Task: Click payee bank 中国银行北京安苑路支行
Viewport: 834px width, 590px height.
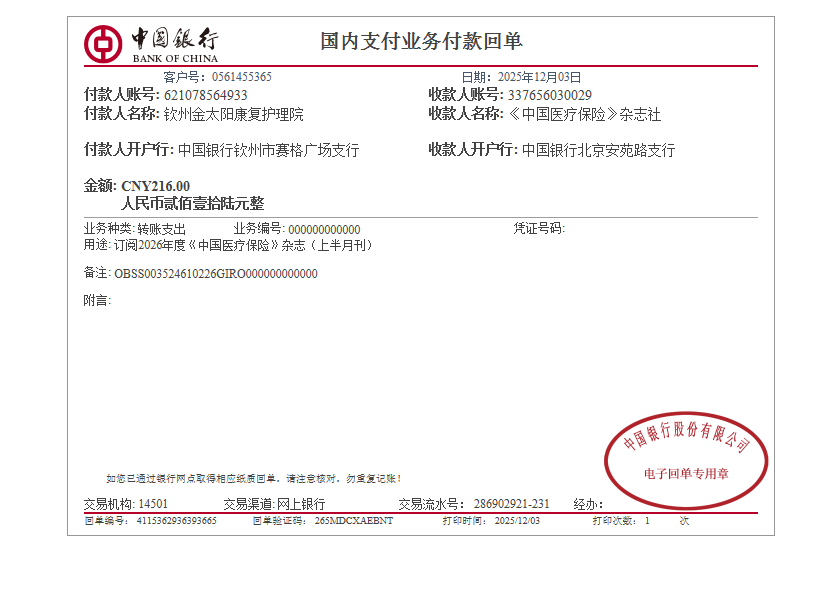Action: [598, 151]
